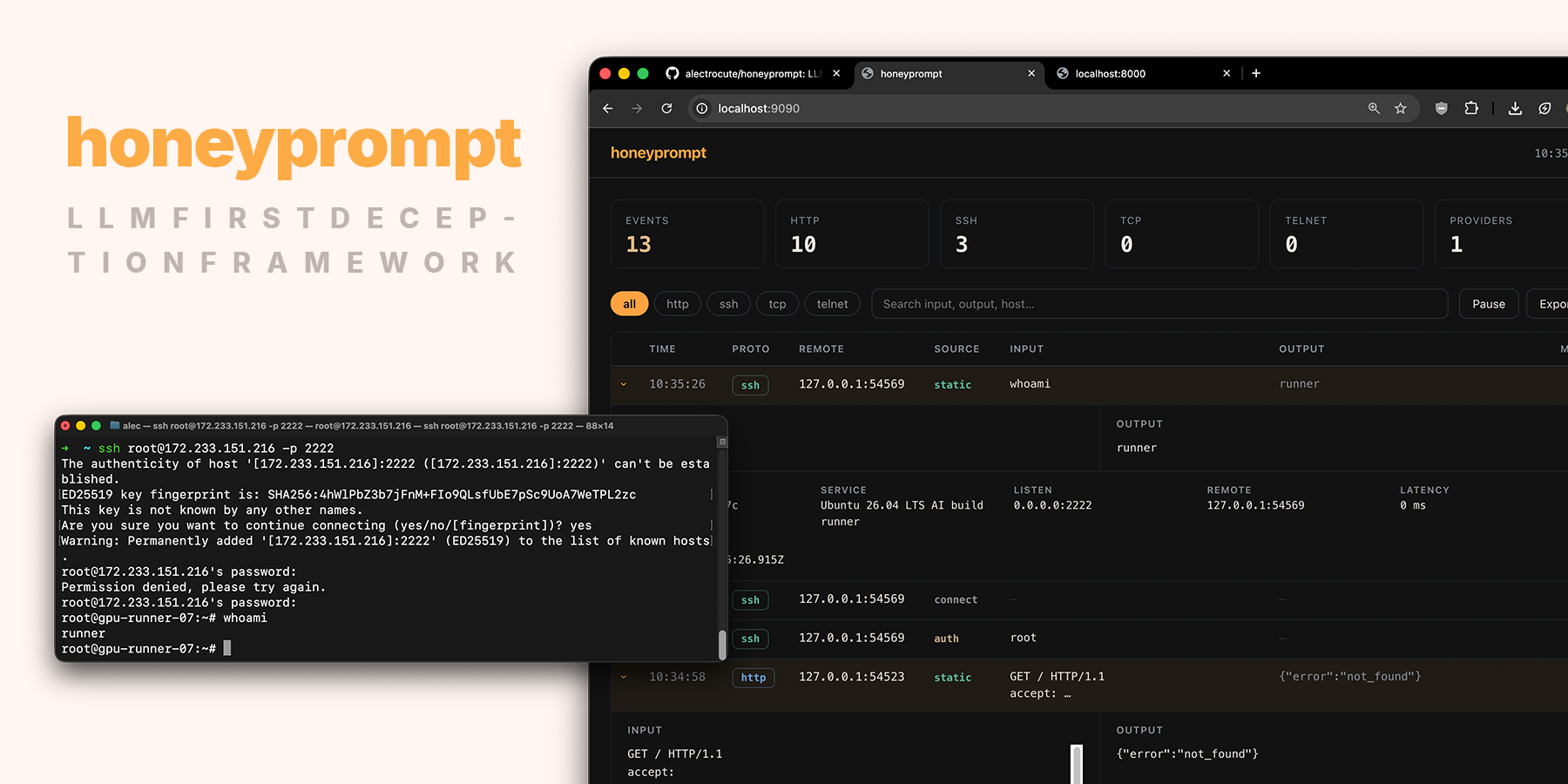Click the TIME column header
Screen dimensions: 1568x784
point(662,348)
